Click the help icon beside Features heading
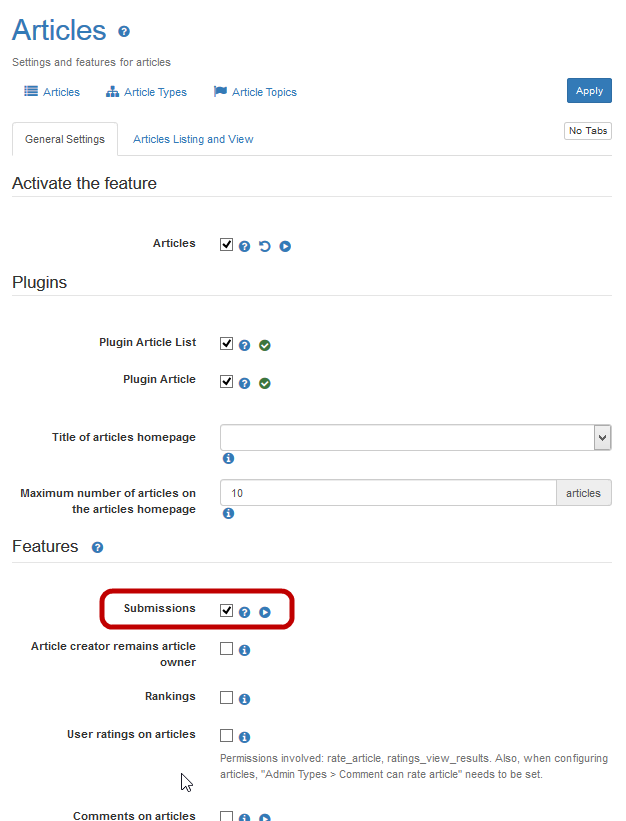This screenshot has height=821, width=626. pyautogui.click(x=97, y=548)
